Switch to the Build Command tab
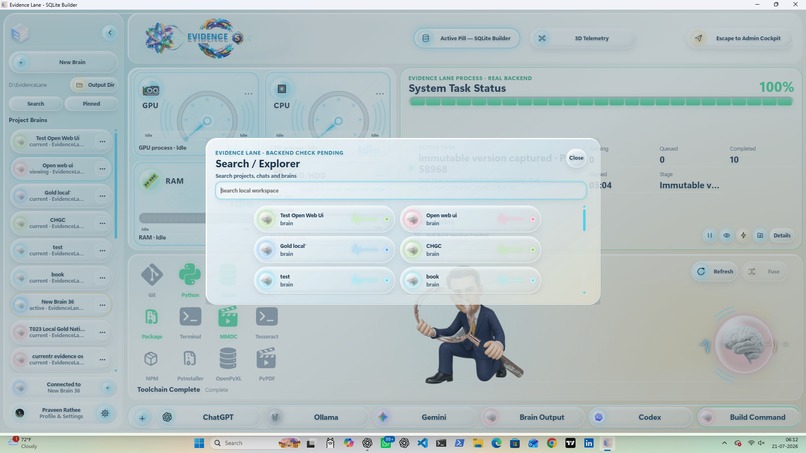The height and width of the screenshot is (453, 806). 747,418
